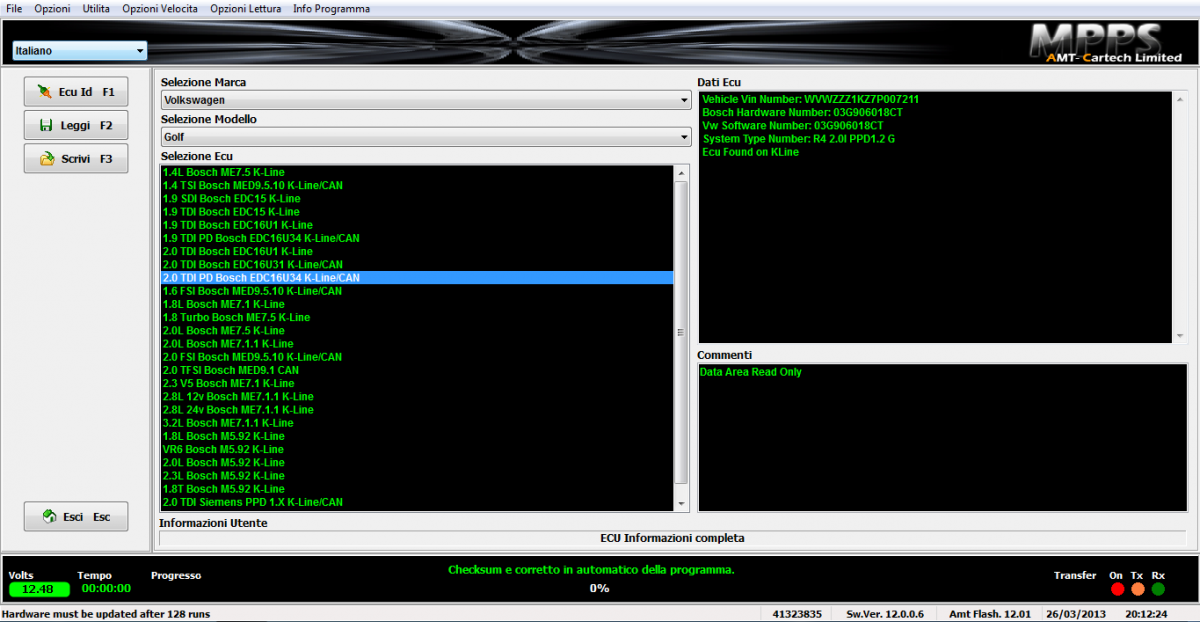Open the Info Programma menu

331,9
